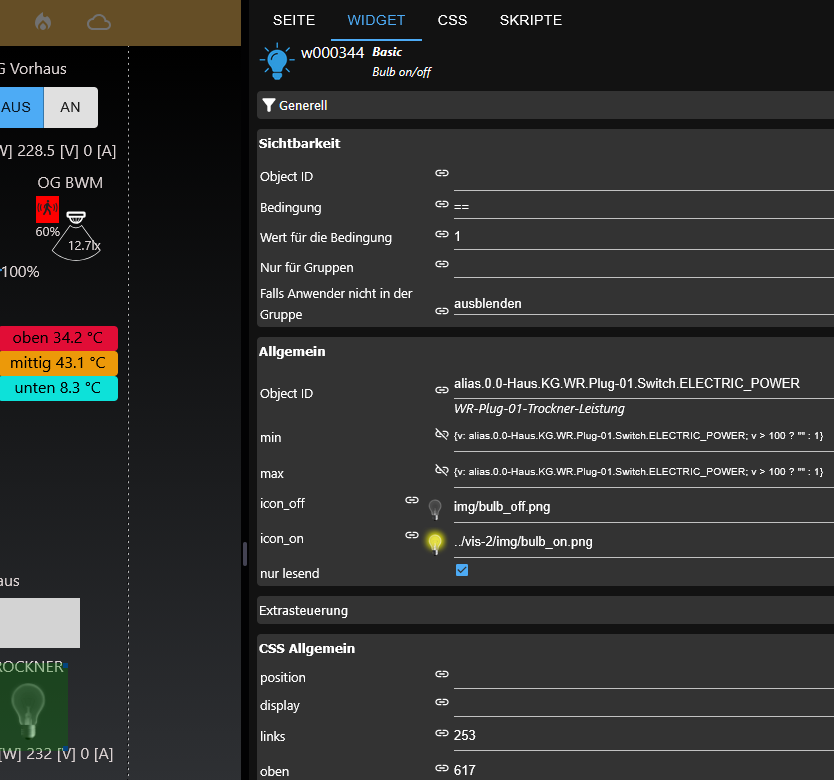Click the Wert für die Bedingung input field
The width and height of the screenshot is (834, 780).
tap(642, 236)
